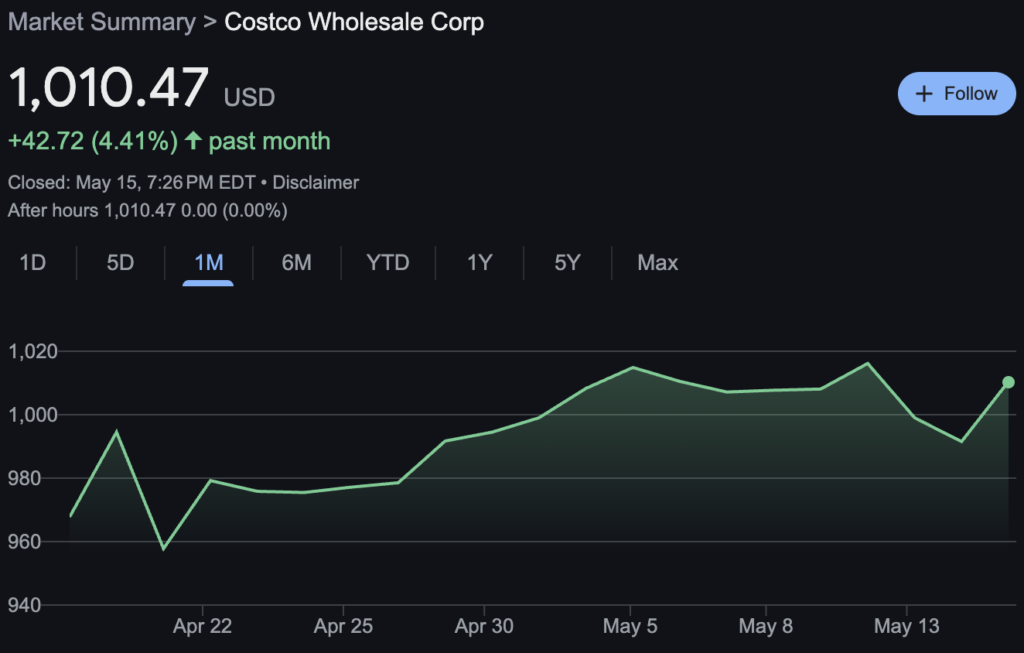Open the Disclaimer link
The width and height of the screenshot is (1024, 653).
[x=315, y=182]
